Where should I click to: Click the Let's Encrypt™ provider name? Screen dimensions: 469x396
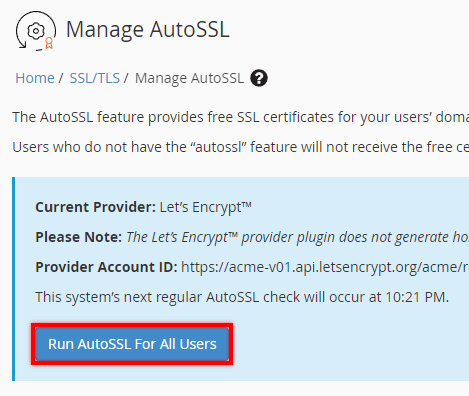click(x=205, y=207)
